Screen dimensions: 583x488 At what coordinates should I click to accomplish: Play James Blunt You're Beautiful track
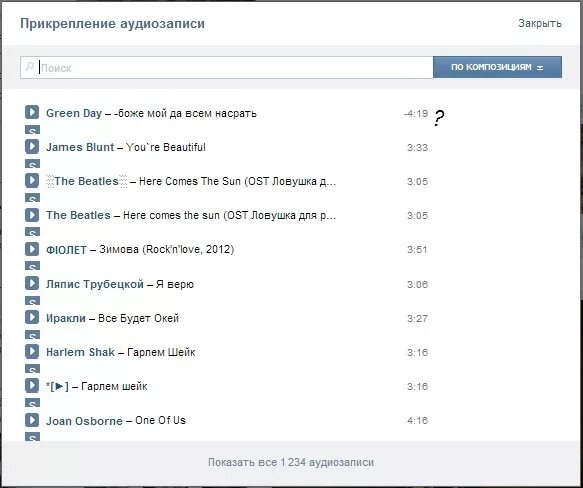point(32,146)
